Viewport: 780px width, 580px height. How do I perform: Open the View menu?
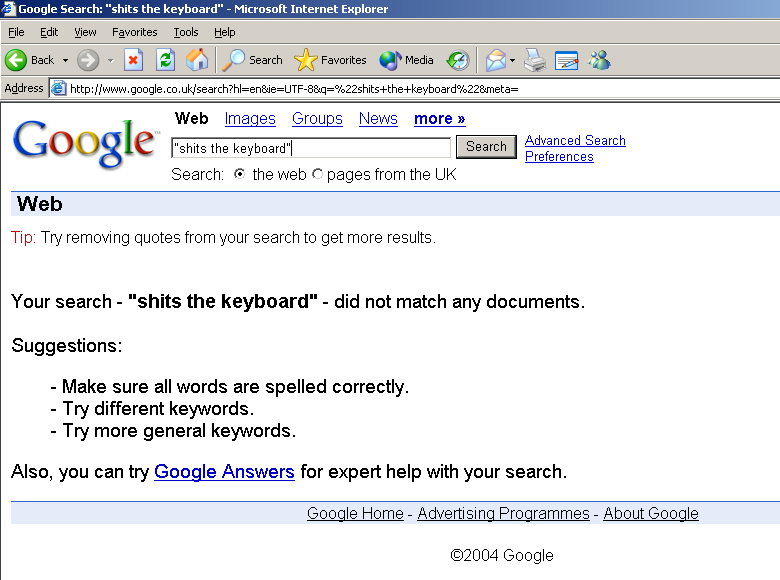tap(85, 32)
